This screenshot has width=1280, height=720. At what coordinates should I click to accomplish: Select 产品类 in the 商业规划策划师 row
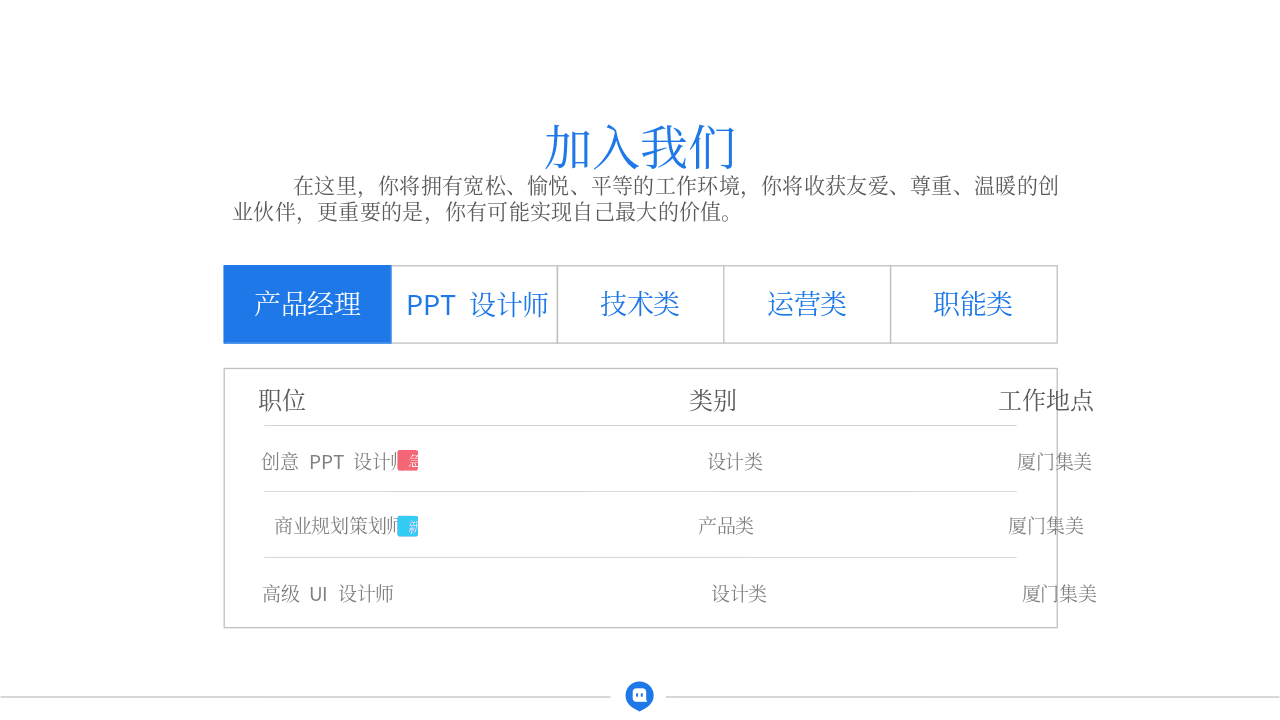click(x=726, y=526)
